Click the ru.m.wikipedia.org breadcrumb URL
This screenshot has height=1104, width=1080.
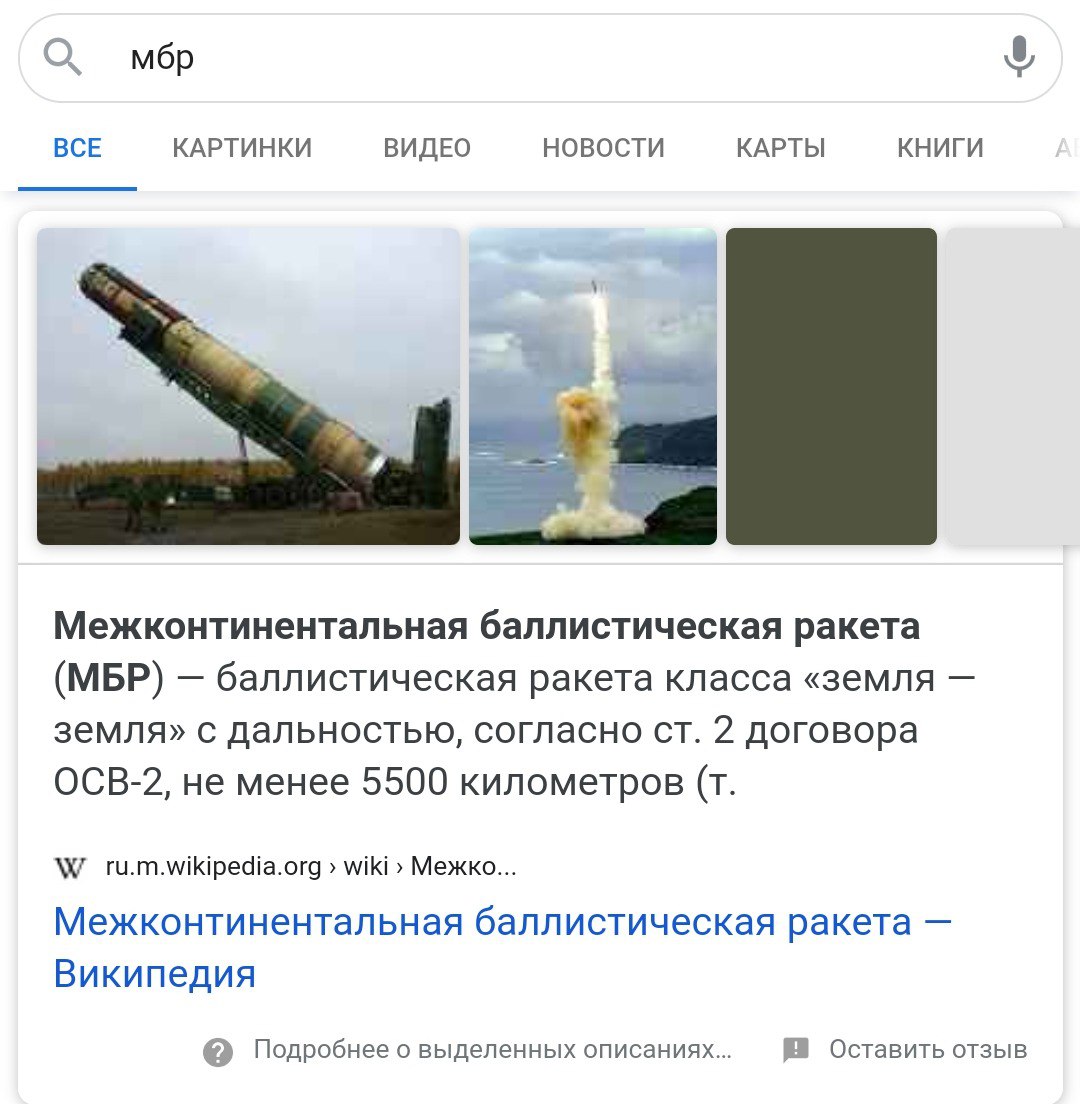[311, 866]
